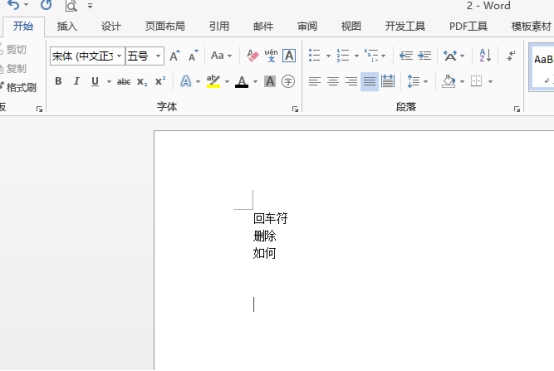Click the 剪切 (Cut) button
Image resolution: width=554 pixels, height=371 pixels.
pos(13,49)
